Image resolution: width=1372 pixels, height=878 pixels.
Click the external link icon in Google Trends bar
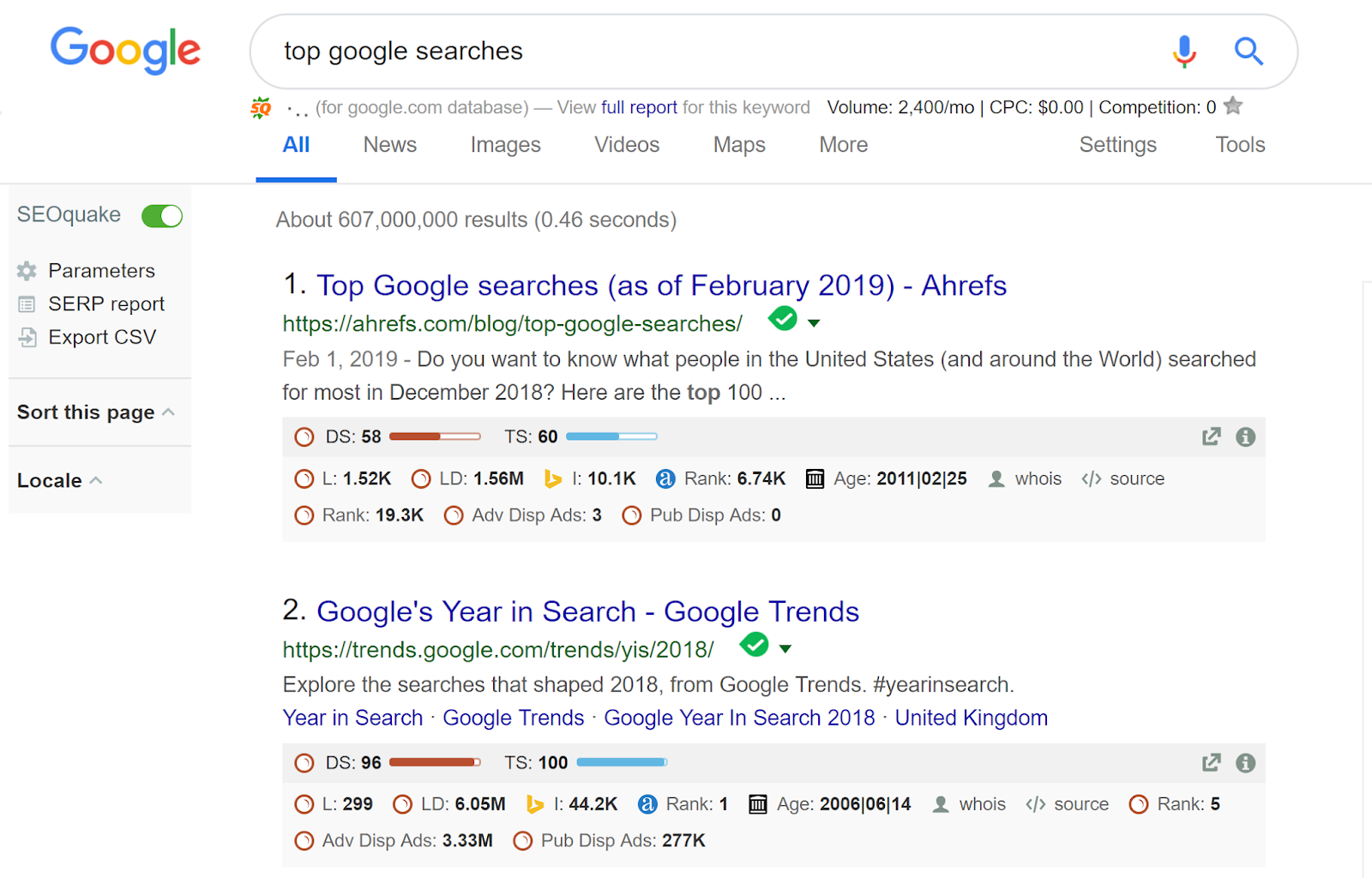pyautogui.click(x=1211, y=763)
